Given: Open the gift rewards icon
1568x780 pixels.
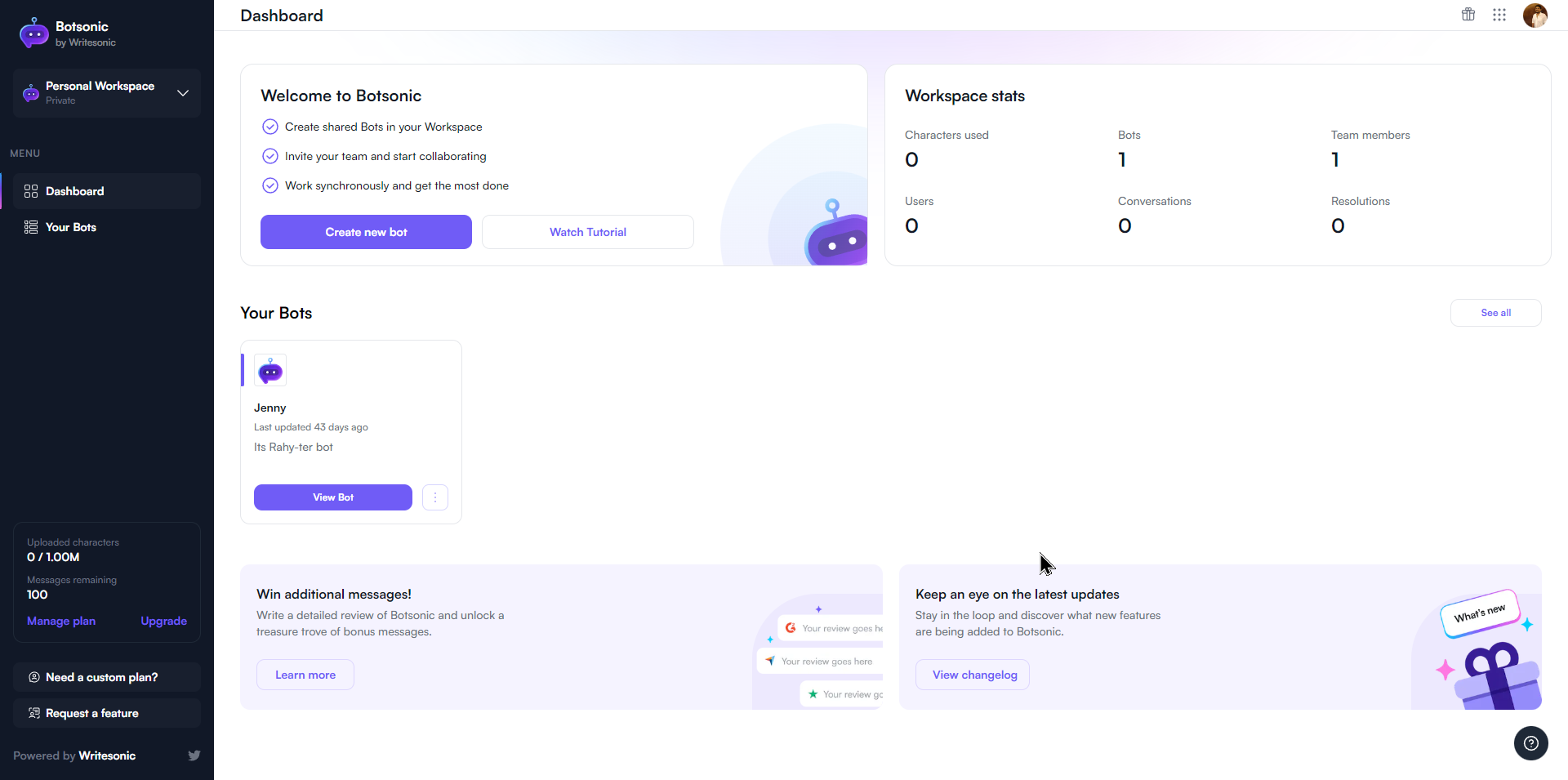Looking at the screenshot, I should tap(1468, 14).
